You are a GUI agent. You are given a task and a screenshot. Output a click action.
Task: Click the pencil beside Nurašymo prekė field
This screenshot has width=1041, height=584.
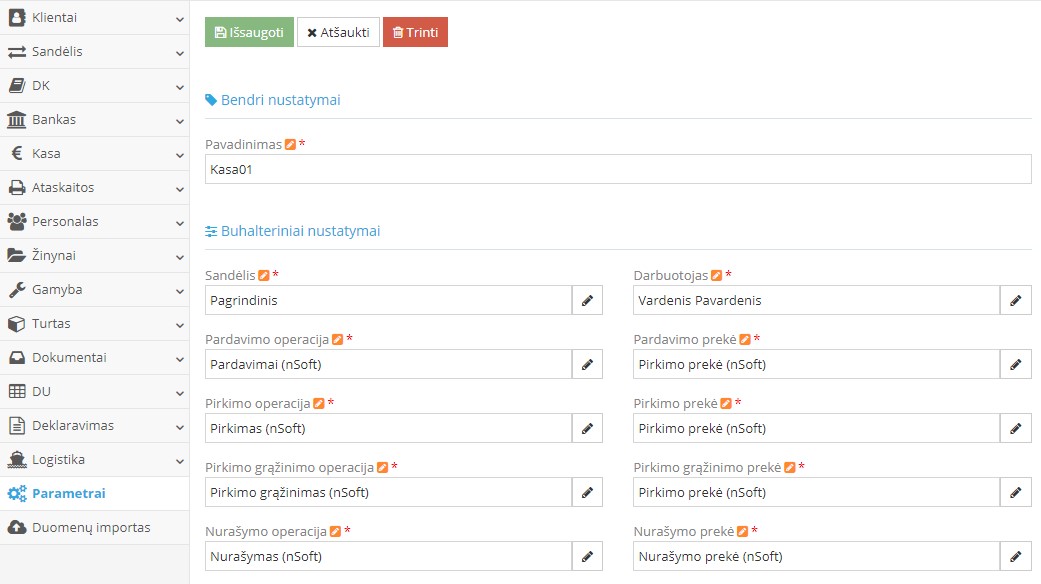(1015, 556)
